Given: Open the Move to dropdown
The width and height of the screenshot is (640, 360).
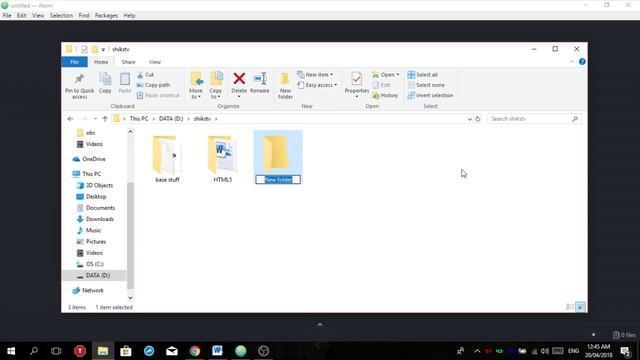Looking at the screenshot, I should point(196,85).
